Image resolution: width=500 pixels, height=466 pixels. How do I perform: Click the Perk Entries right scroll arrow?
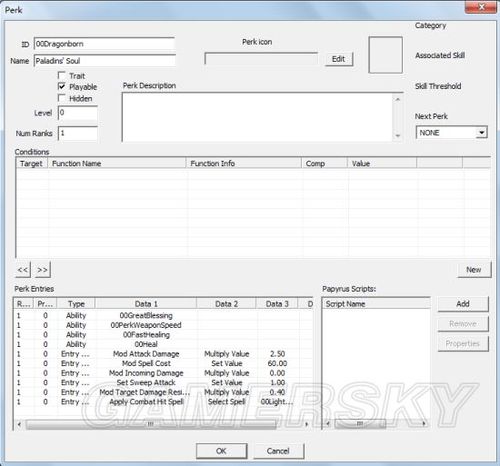[306, 424]
